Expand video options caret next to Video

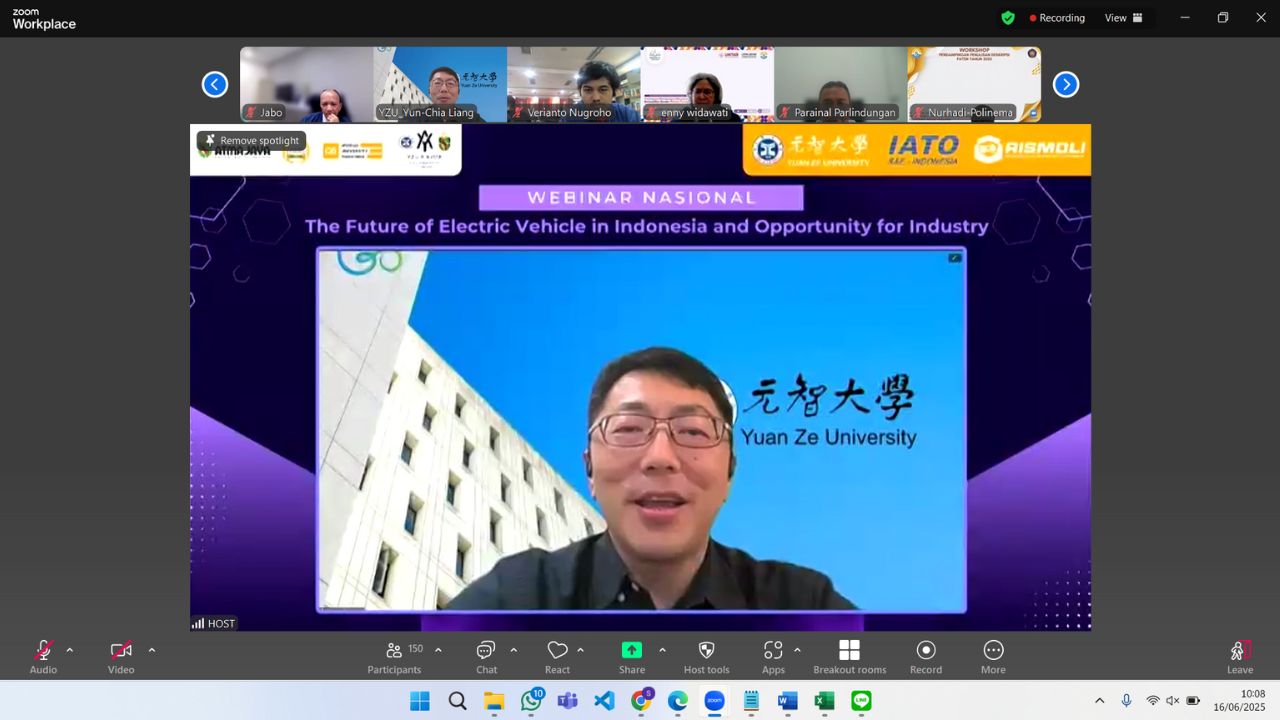pos(152,650)
